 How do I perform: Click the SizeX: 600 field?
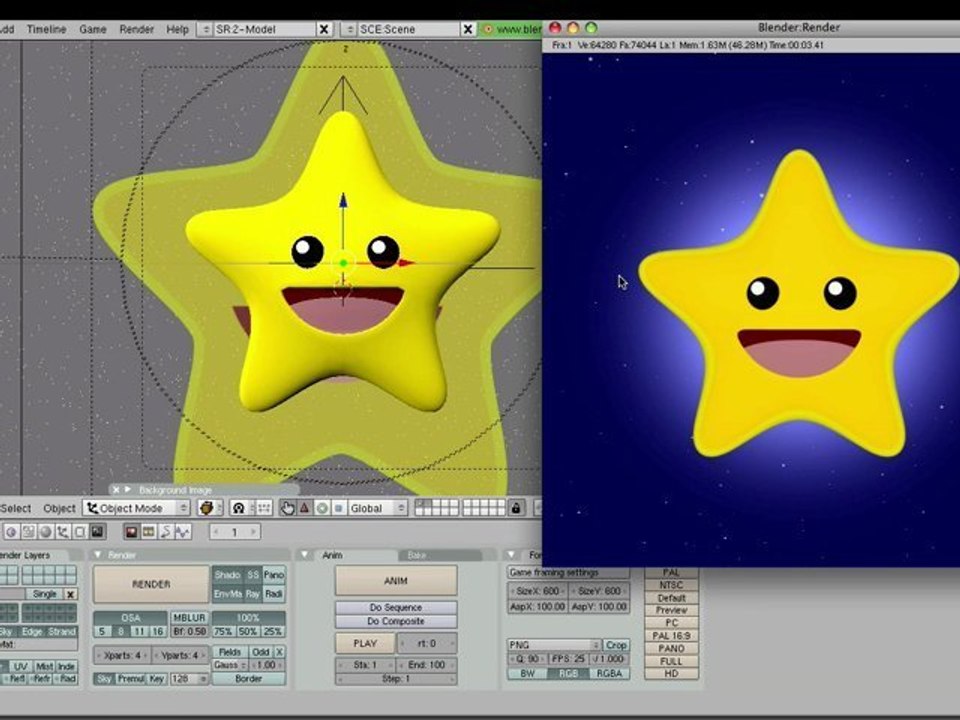[538, 591]
